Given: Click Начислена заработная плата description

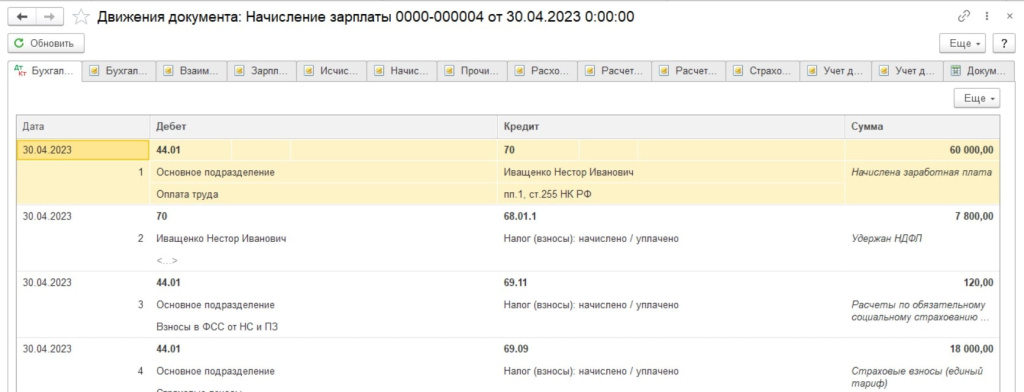Looking at the screenshot, I should pos(921,172).
